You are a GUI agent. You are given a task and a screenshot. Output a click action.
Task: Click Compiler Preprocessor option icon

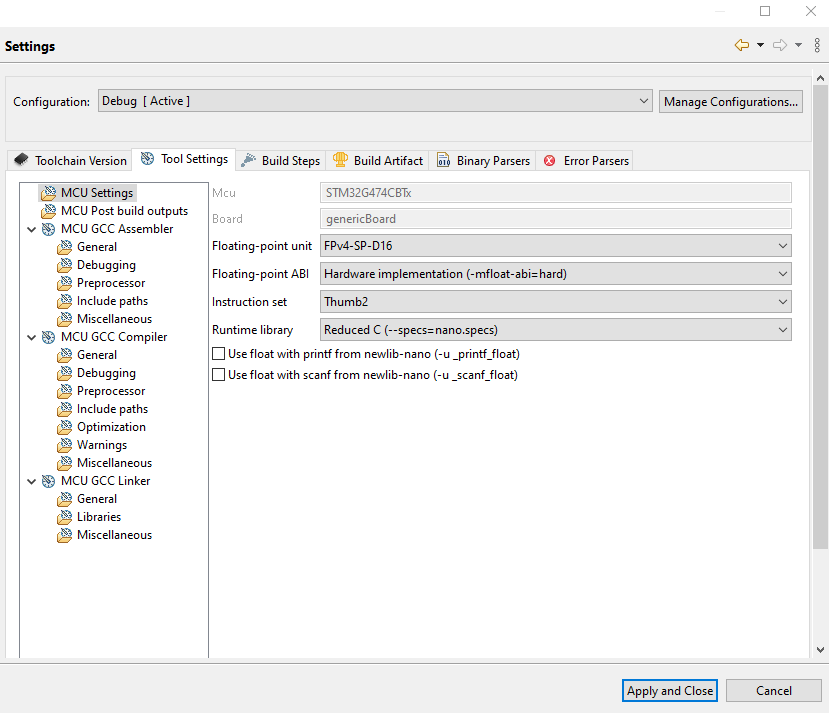click(65, 391)
